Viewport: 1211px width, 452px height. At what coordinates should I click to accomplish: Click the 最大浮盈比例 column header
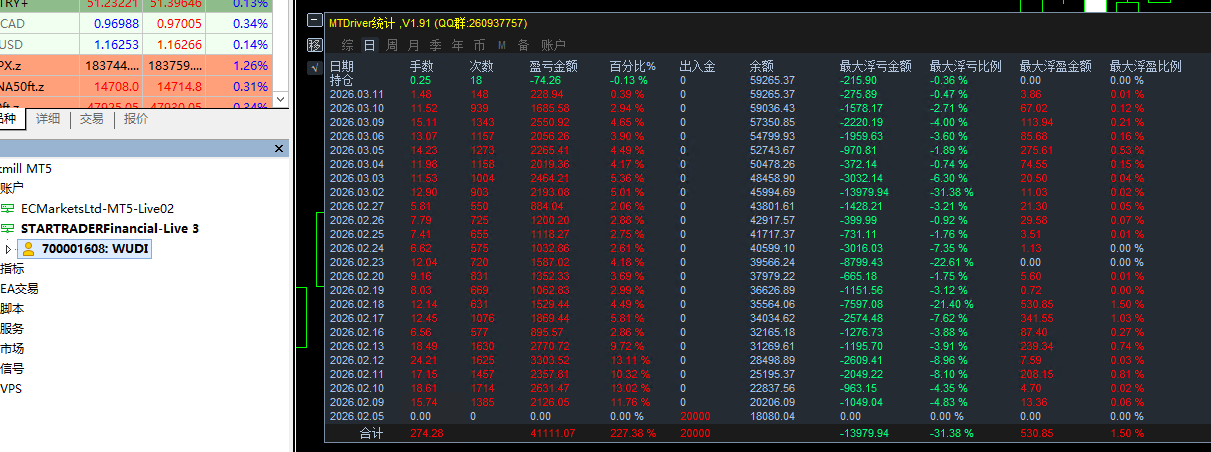coord(1145,66)
